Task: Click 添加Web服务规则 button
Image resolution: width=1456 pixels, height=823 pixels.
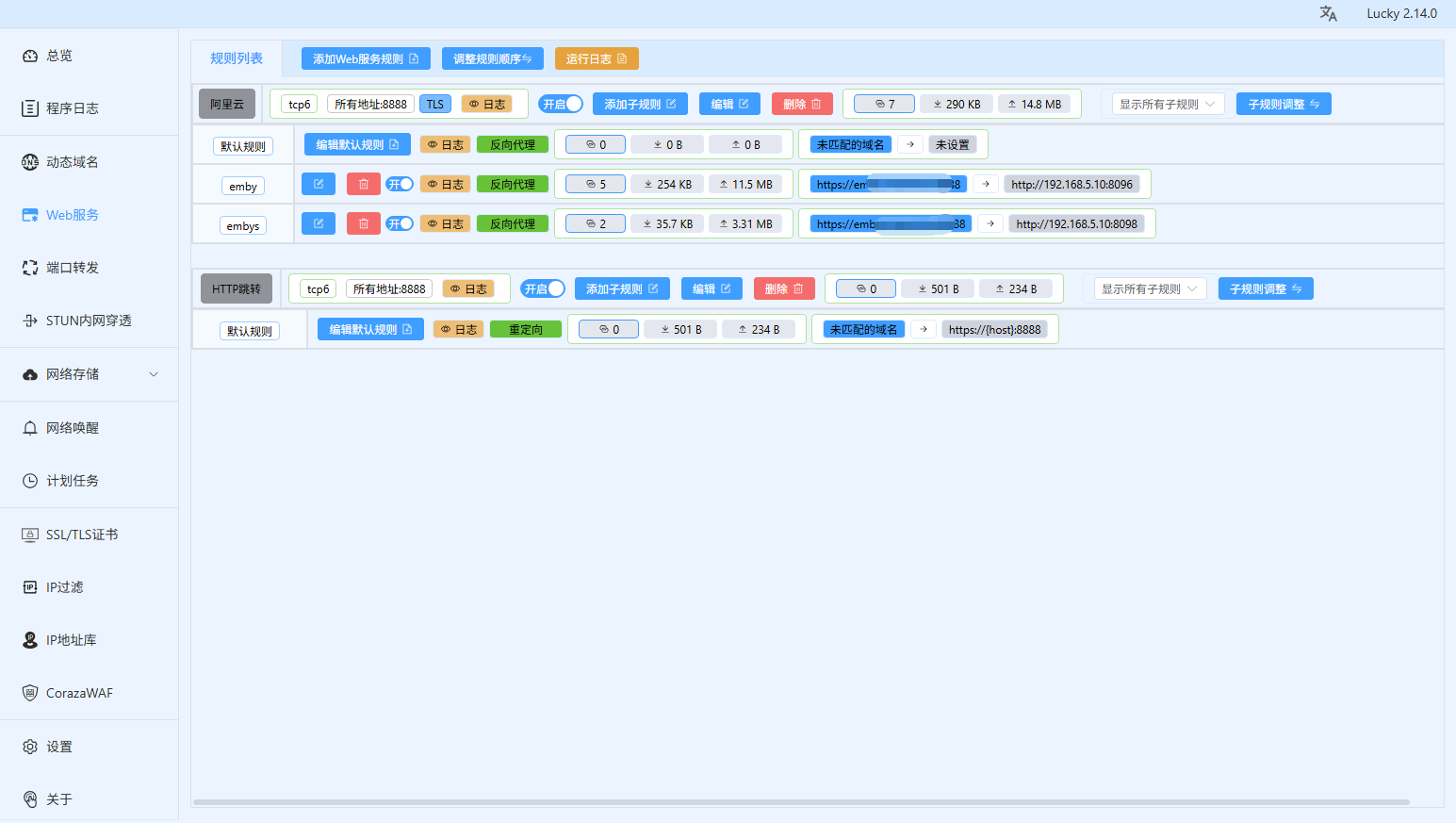Action: click(366, 58)
